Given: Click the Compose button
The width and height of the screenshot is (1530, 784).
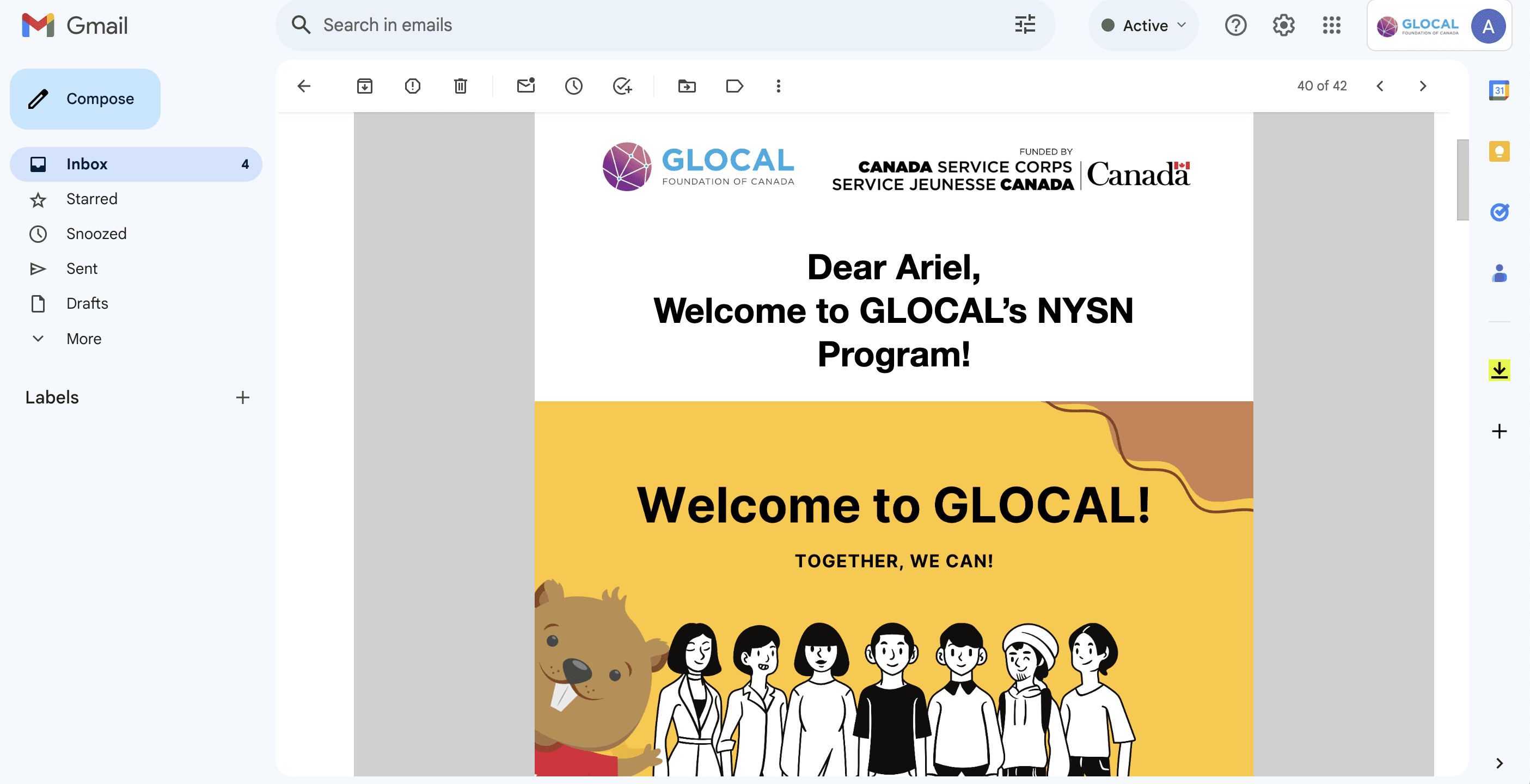Looking at the screenshot, I should tap(85, 99).
